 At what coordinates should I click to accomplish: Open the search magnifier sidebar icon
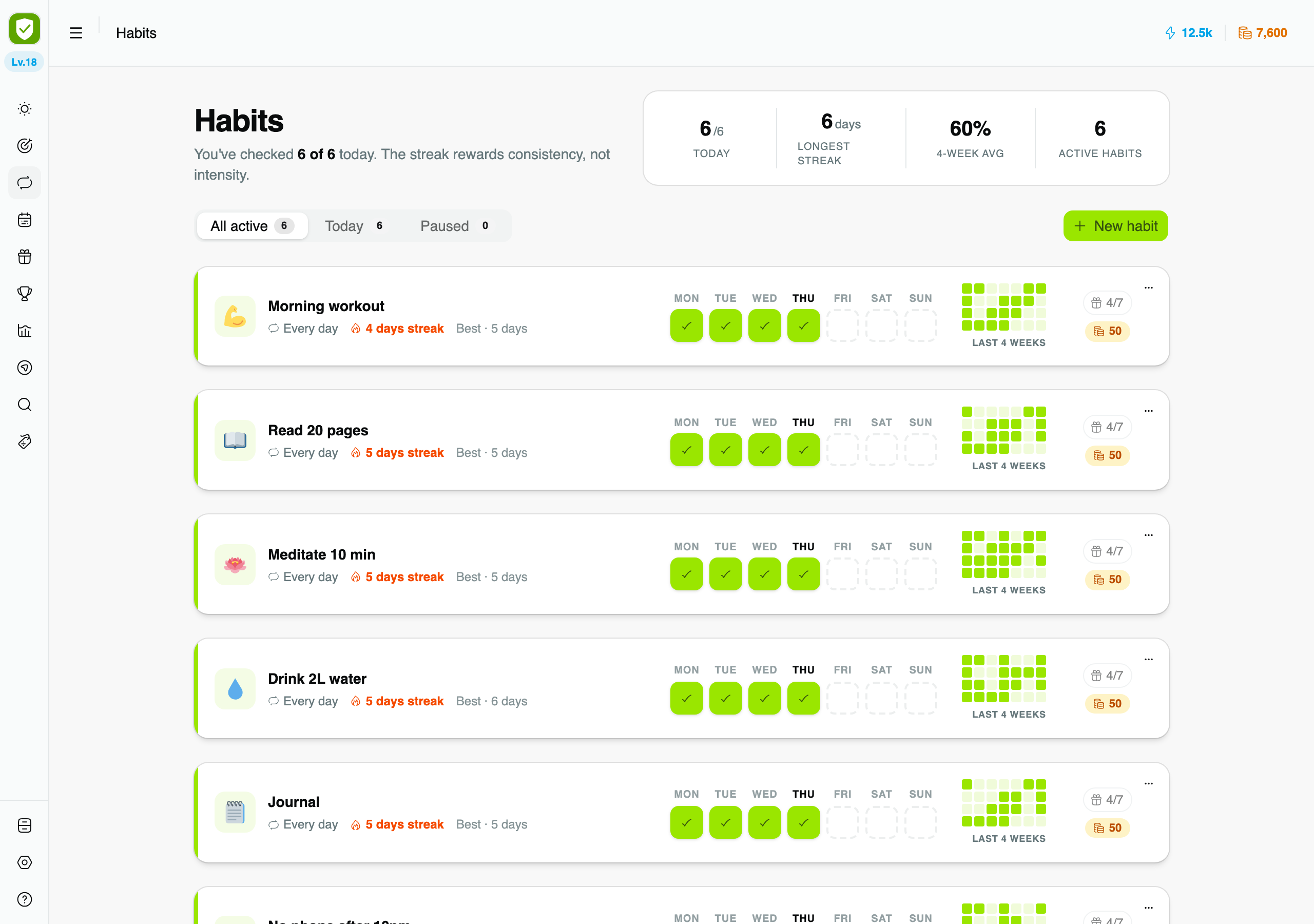pyautogui.click(x=25, y=405)
